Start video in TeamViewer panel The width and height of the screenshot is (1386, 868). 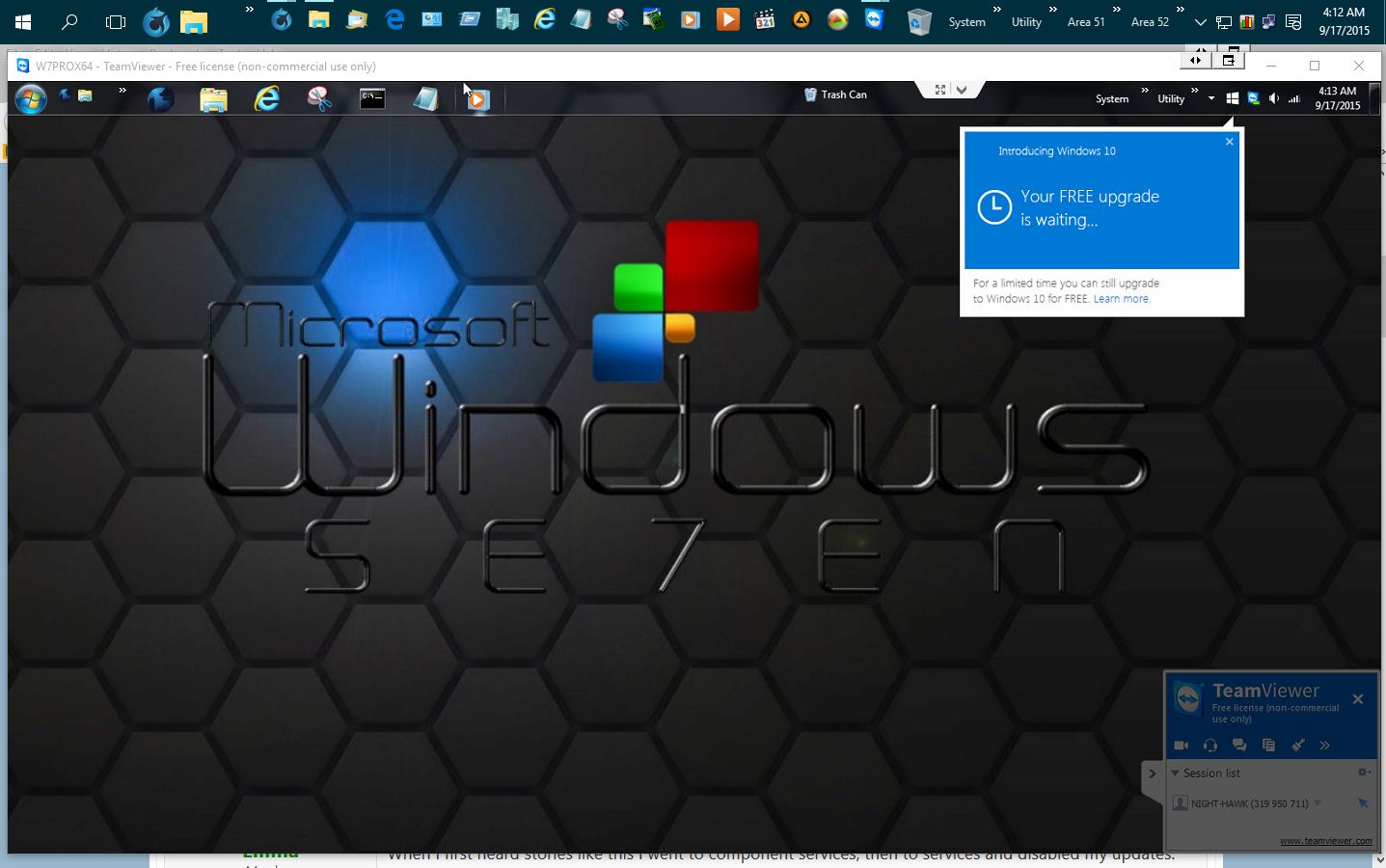[x=1181, y=745]
